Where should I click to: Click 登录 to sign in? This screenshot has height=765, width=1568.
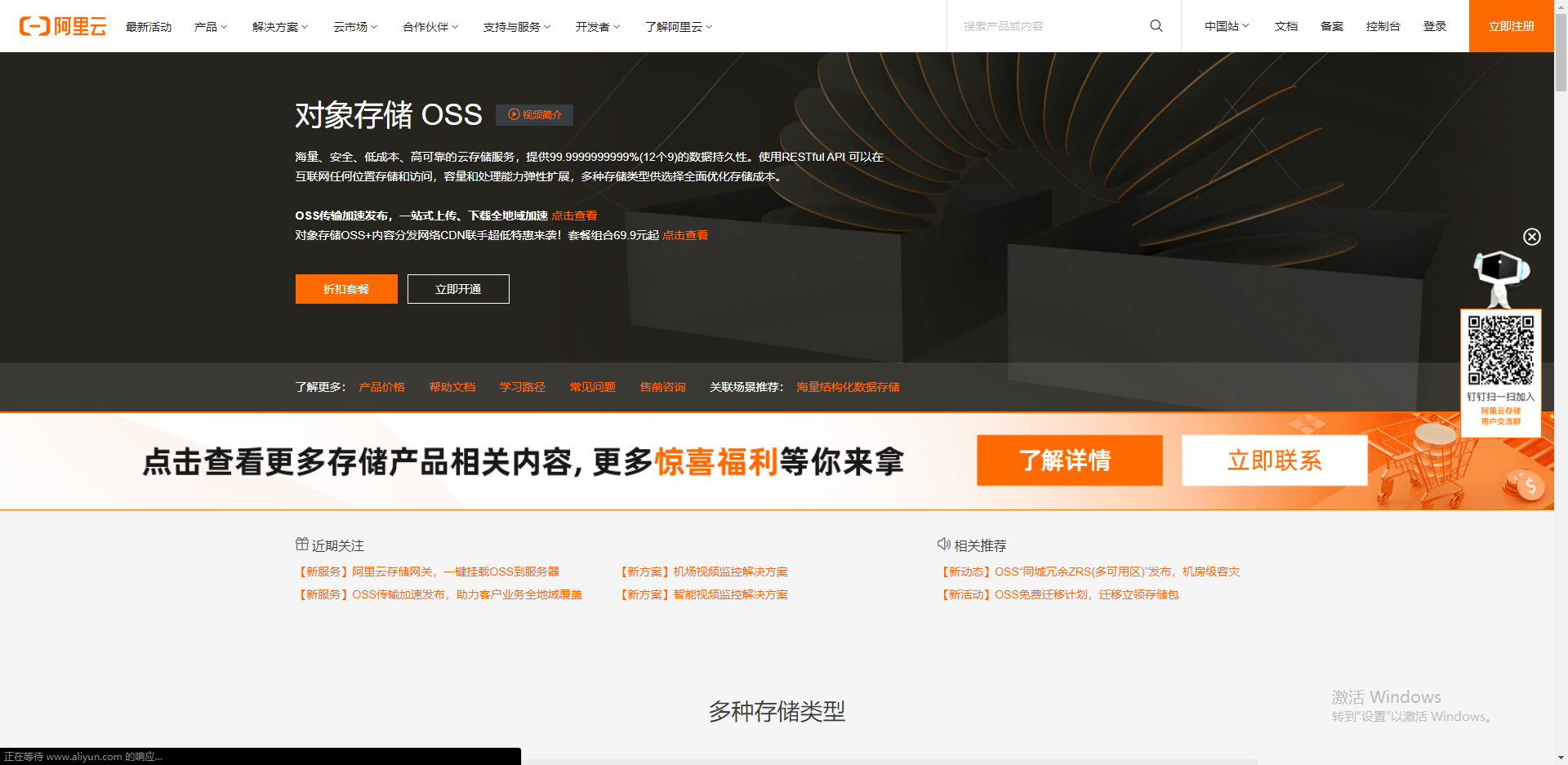pos(1435,27)
